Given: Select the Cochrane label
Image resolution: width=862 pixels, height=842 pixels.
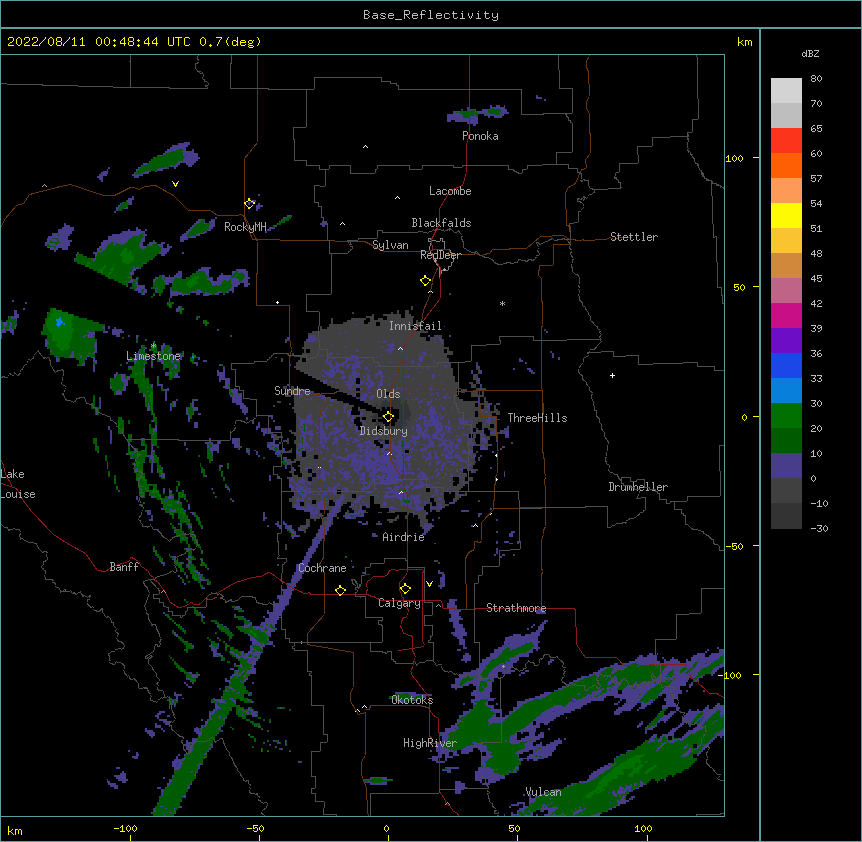Looking at the screenshot, I should click(x=322, y=568).
